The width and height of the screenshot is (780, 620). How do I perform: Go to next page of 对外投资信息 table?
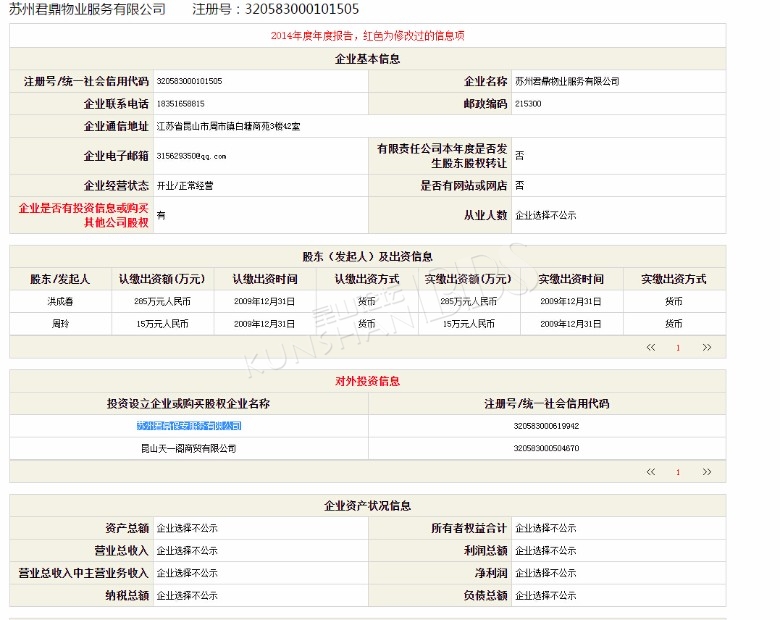click(706, 472)
